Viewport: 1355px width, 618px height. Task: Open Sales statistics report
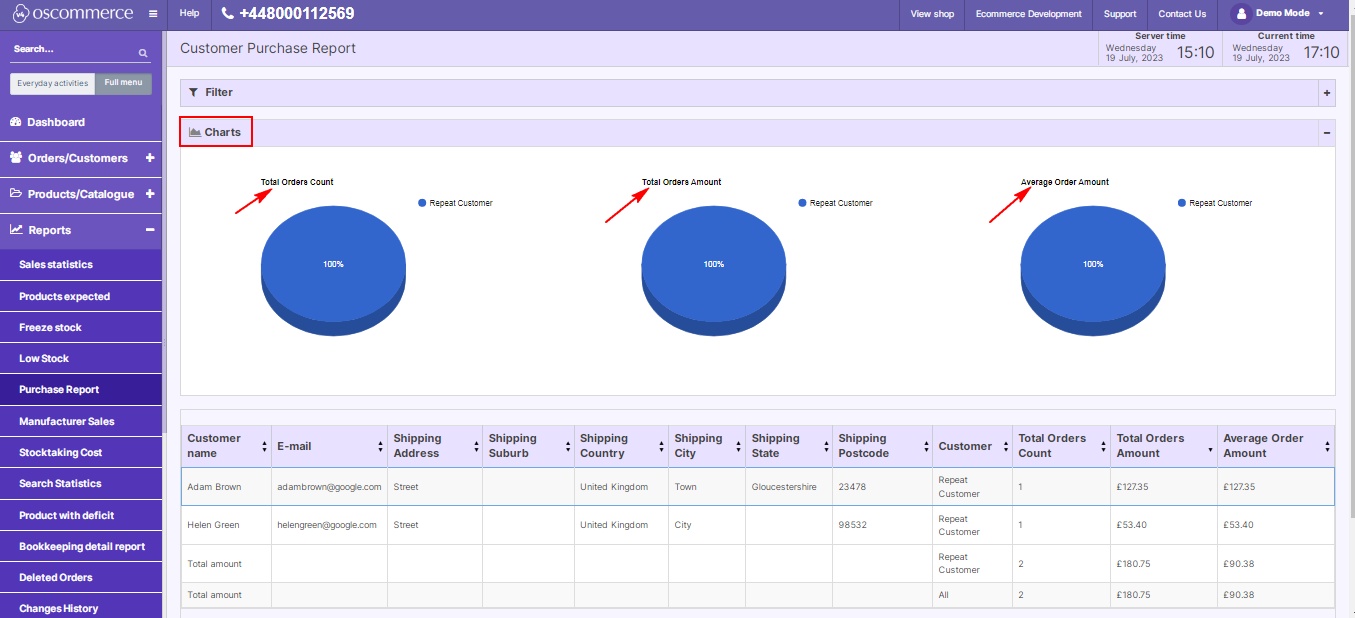point(80,265)
